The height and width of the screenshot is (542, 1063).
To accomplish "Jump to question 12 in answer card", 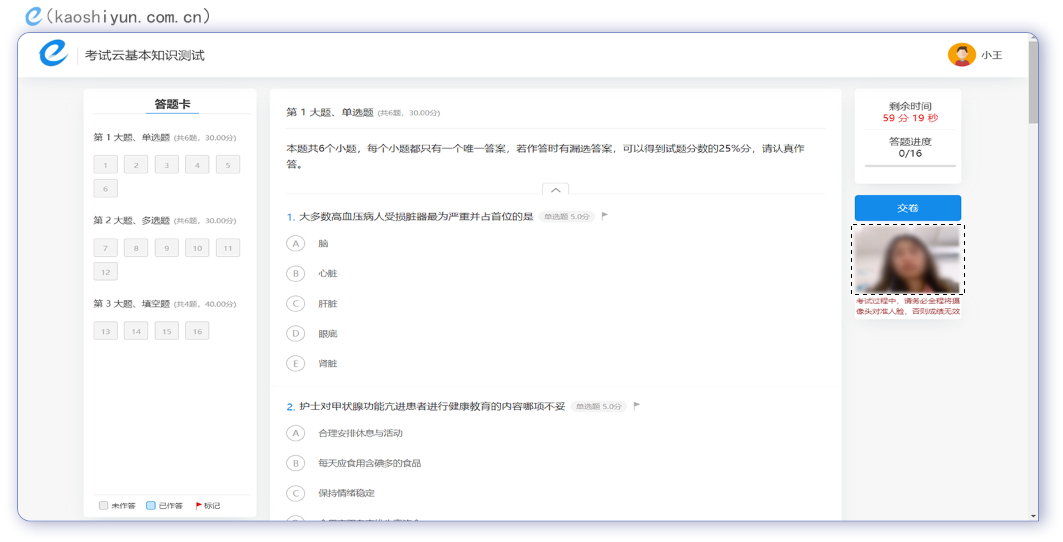I will coord(105,272).
